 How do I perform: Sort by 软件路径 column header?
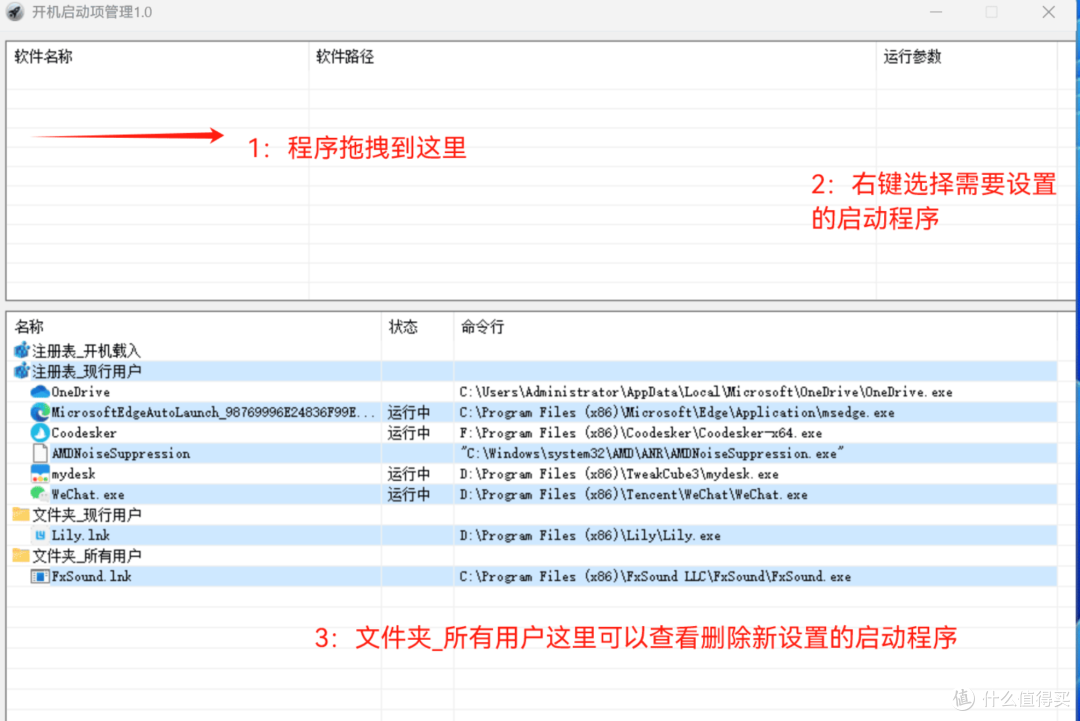pos(344,57)
